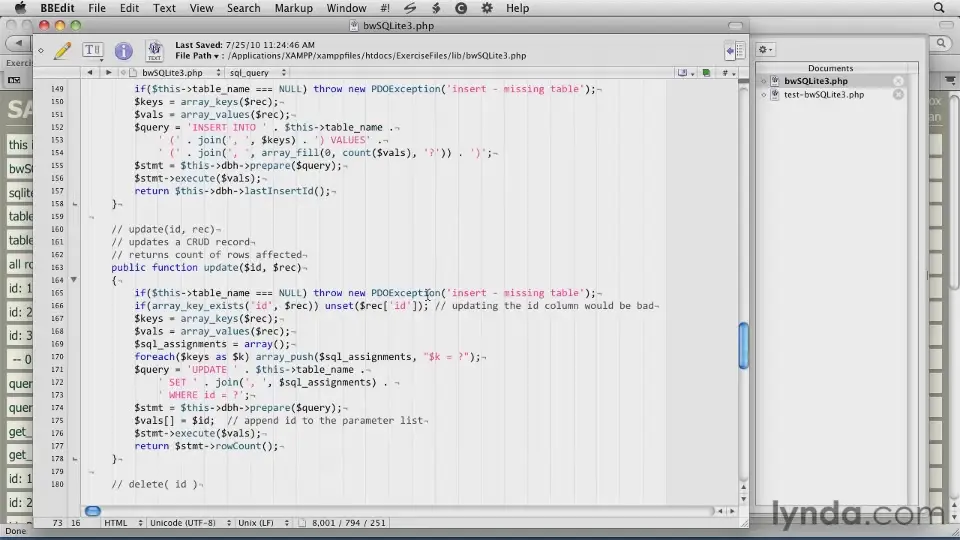
Task: Open the File Path dropdown
Action: 197,56
